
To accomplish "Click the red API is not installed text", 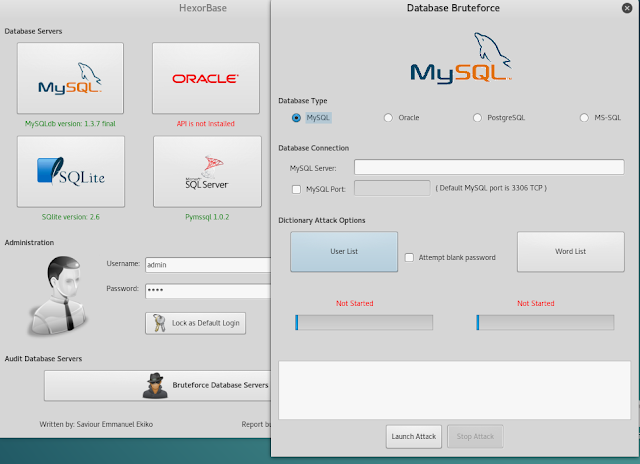I will (x=206, y=124).
